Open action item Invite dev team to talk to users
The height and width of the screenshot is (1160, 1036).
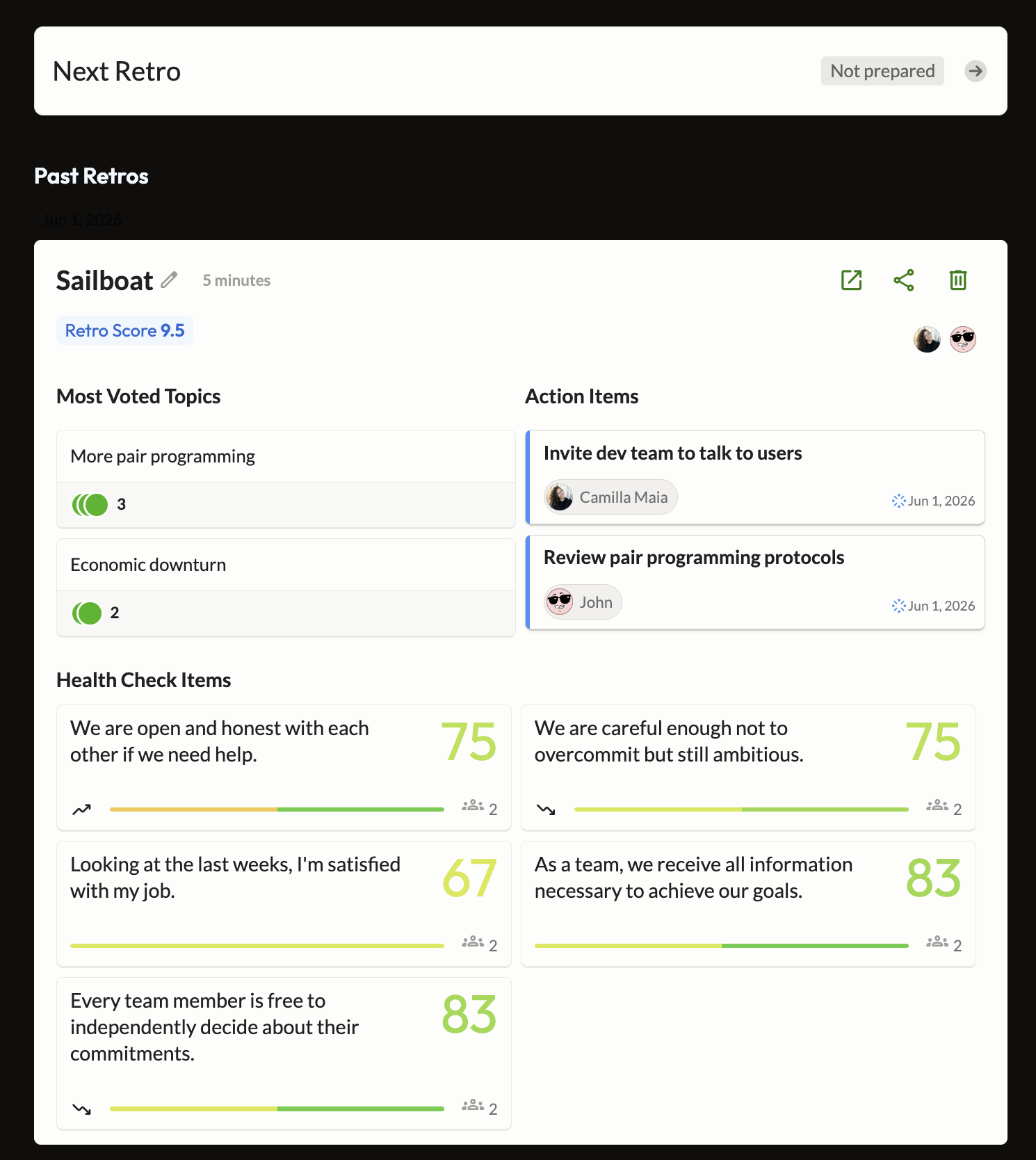tap(755, 477)
